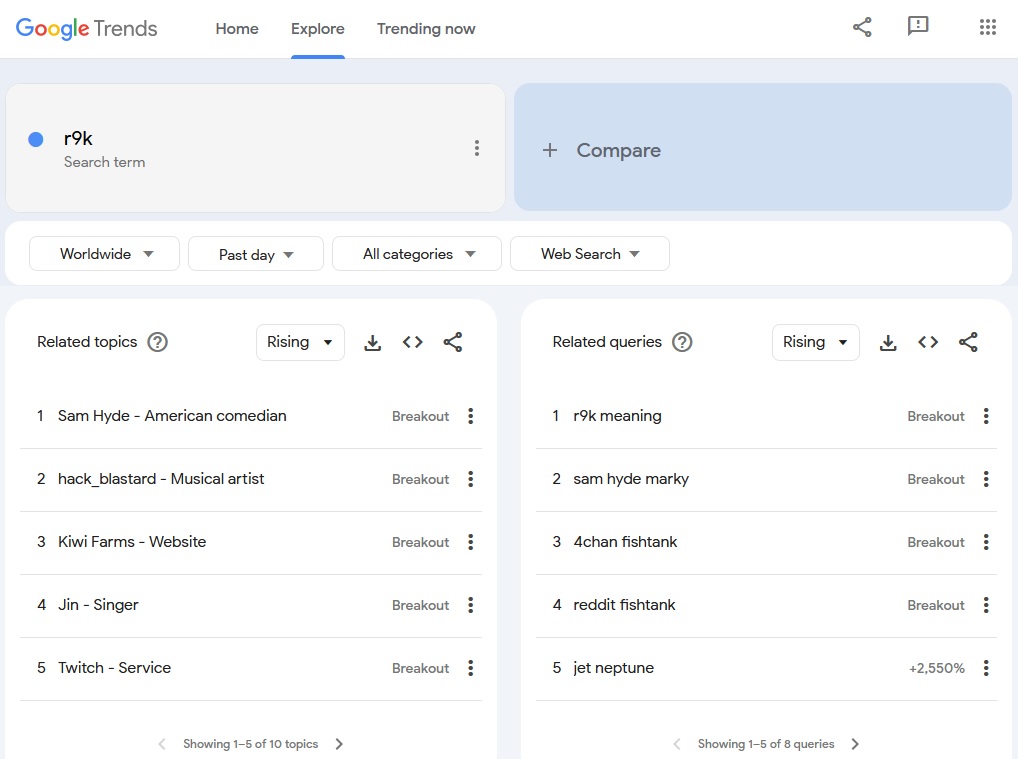Click the blue dot color for r9k
The height and width of the screenshot is (759, 1018).
click(36, 139)
